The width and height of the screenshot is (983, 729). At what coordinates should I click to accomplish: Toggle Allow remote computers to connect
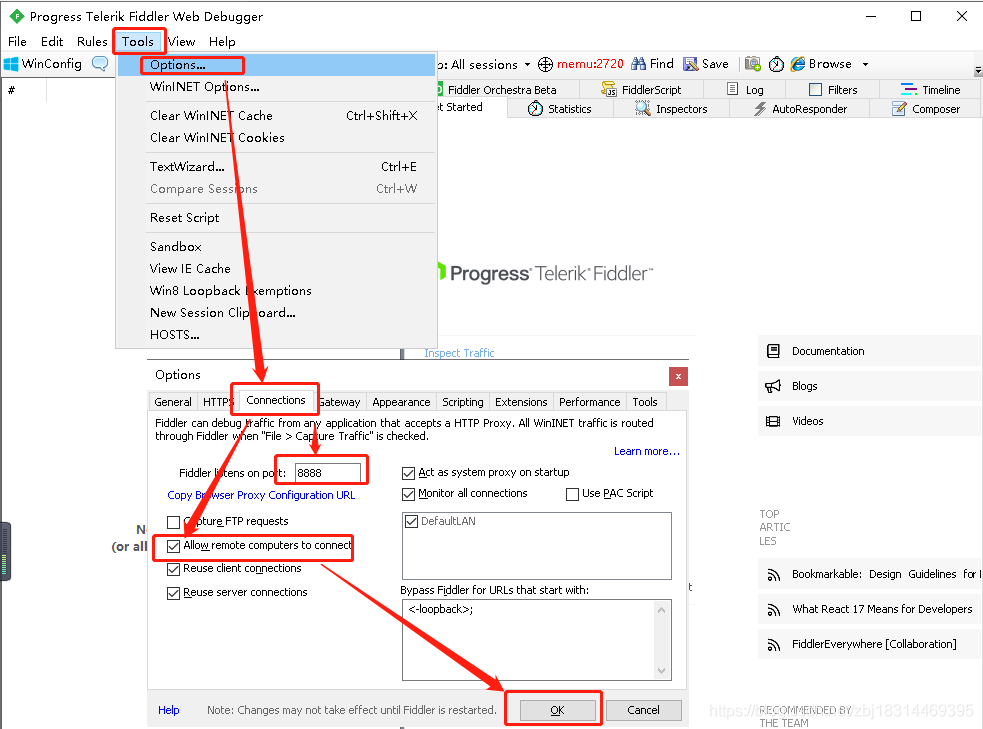click(174, 546)
